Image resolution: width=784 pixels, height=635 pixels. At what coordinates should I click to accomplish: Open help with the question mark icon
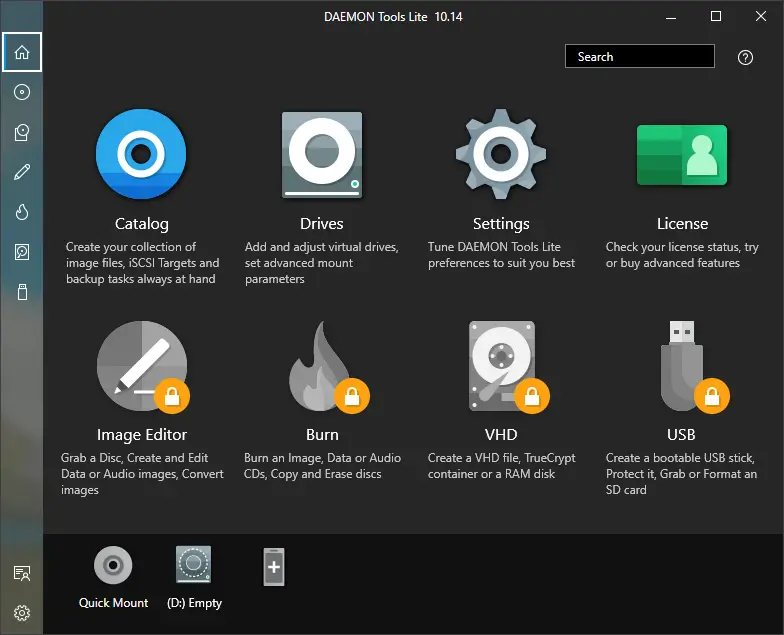point(746,58)
